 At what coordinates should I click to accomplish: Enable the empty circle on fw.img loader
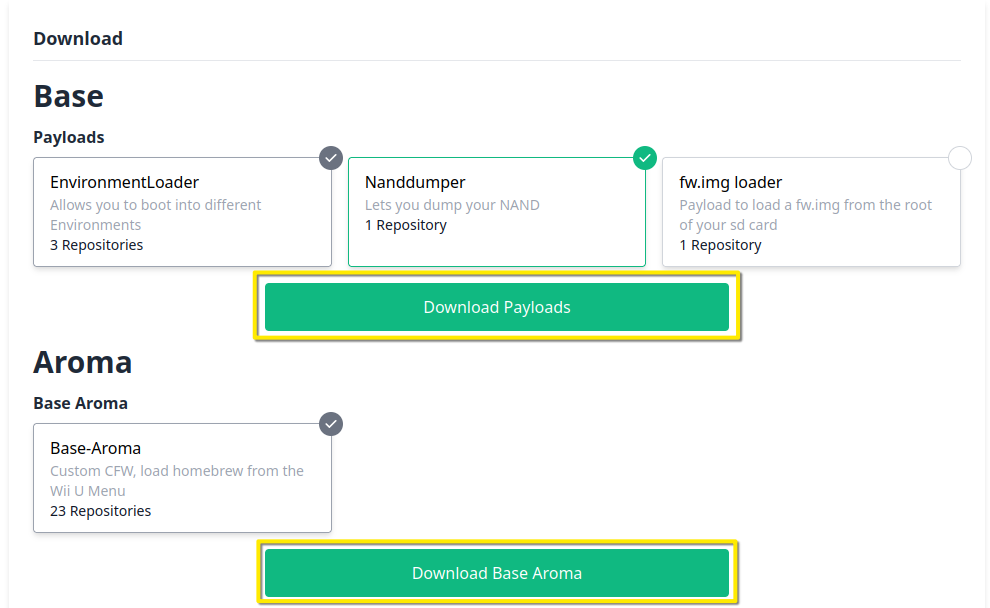tap(959, 158)
